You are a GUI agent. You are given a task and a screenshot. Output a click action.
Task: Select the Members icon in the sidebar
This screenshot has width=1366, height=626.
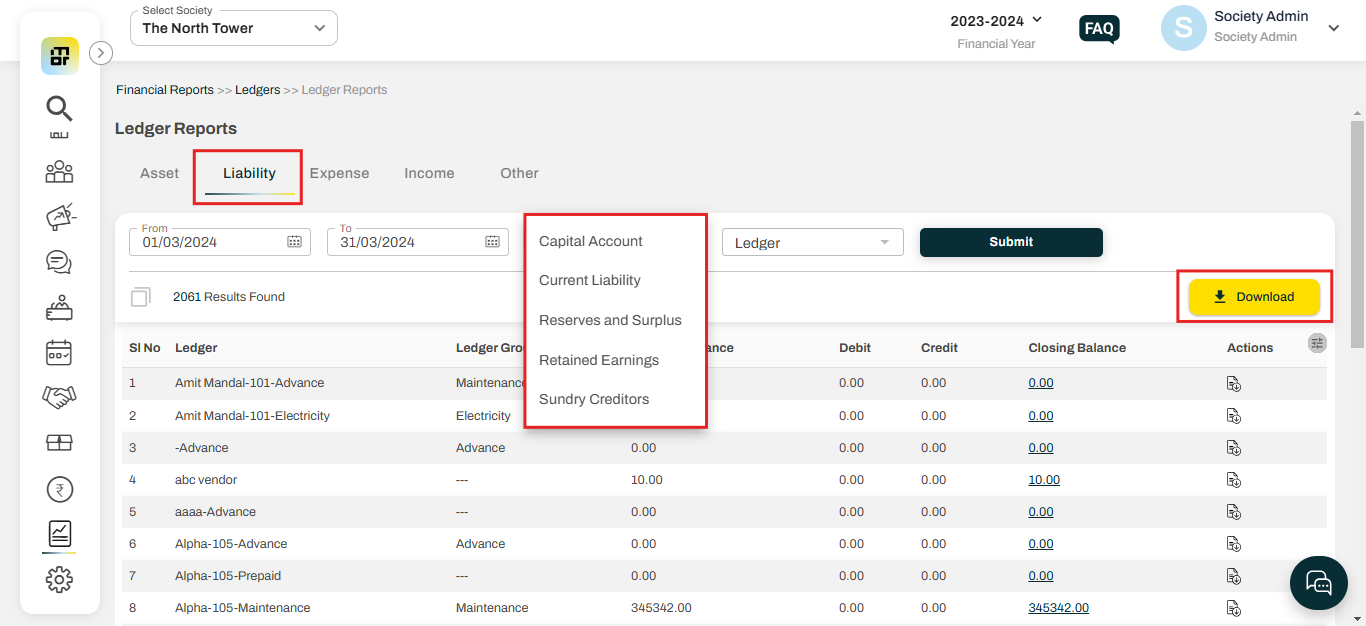[59, 171]
